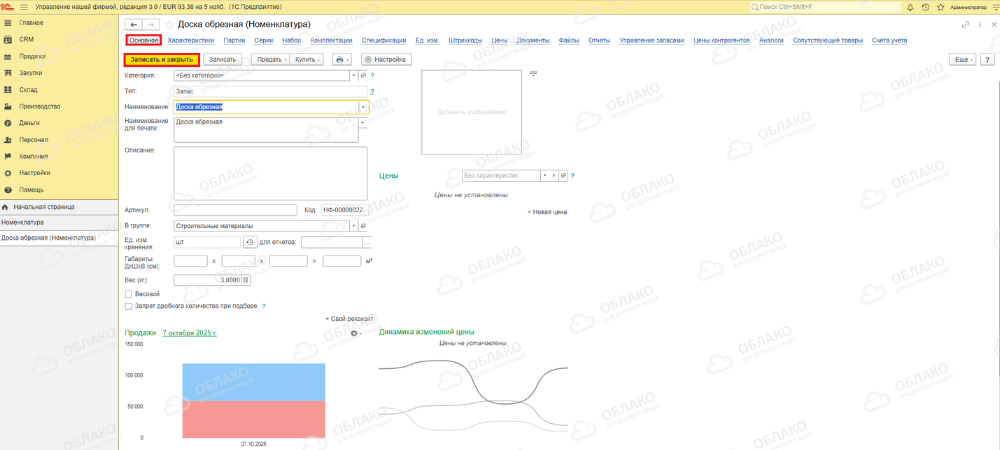This screenshot has height=450, width=1000.
Task: Click into the Описание text area
Action: tap(270, 173)
